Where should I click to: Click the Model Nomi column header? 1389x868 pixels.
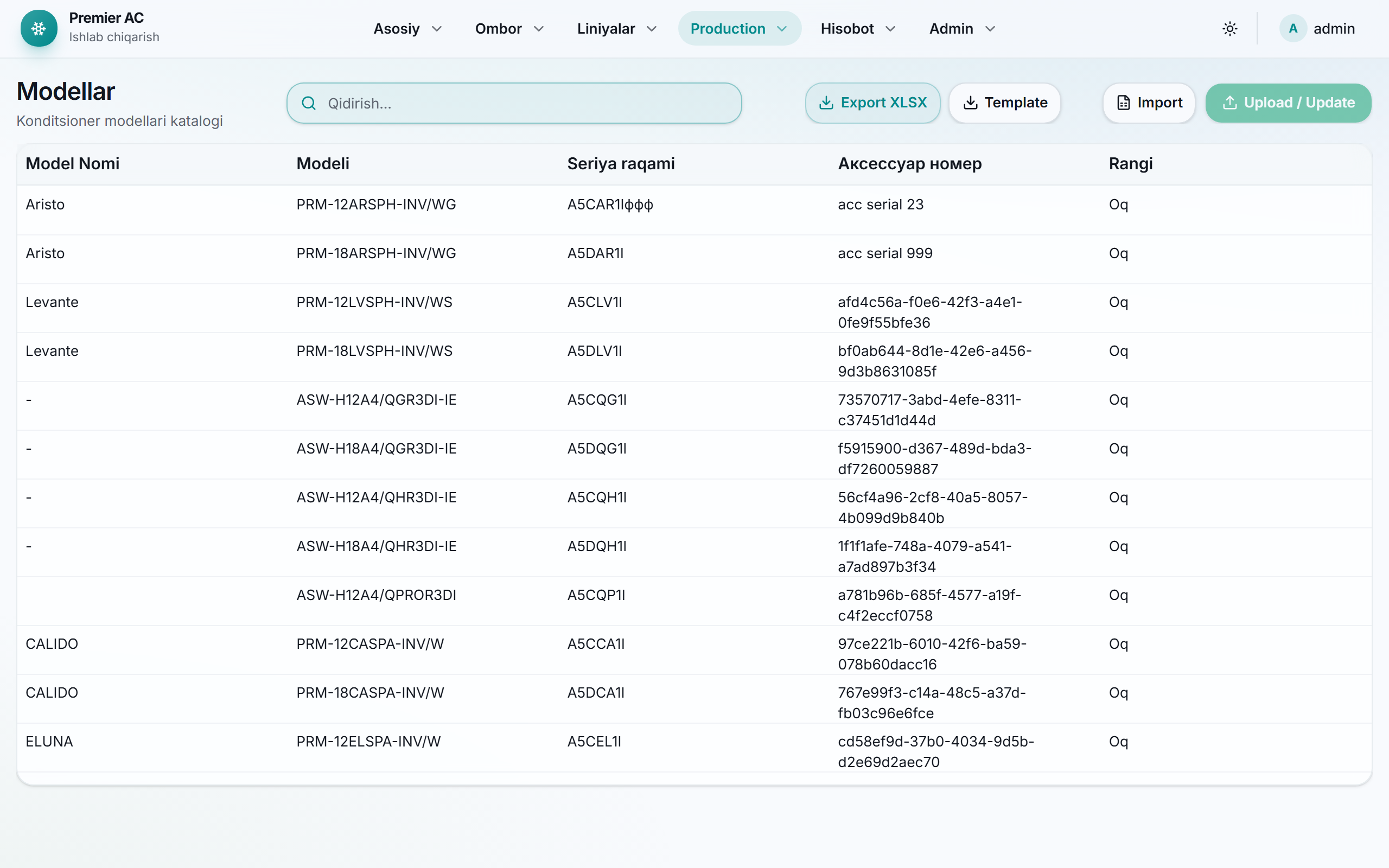pos(72,164)
